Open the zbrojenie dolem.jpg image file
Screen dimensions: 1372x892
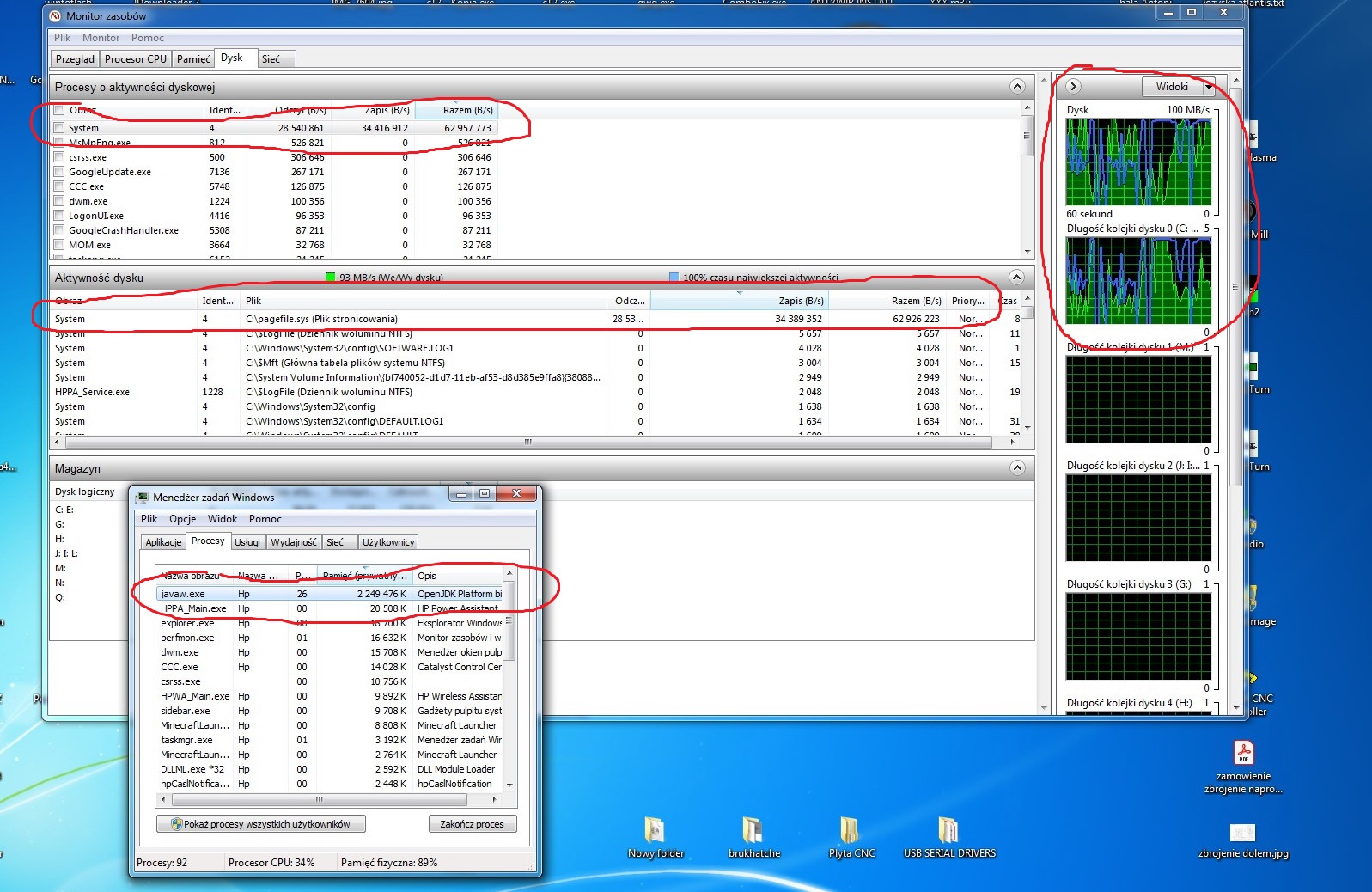(x=1242, y=833)
